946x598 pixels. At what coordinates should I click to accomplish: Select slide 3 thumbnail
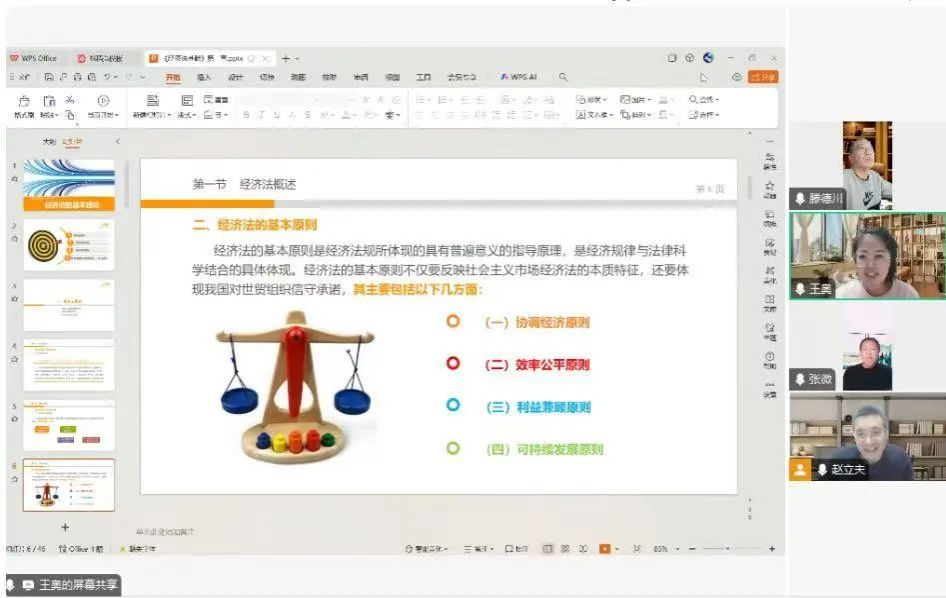point(69,305)
